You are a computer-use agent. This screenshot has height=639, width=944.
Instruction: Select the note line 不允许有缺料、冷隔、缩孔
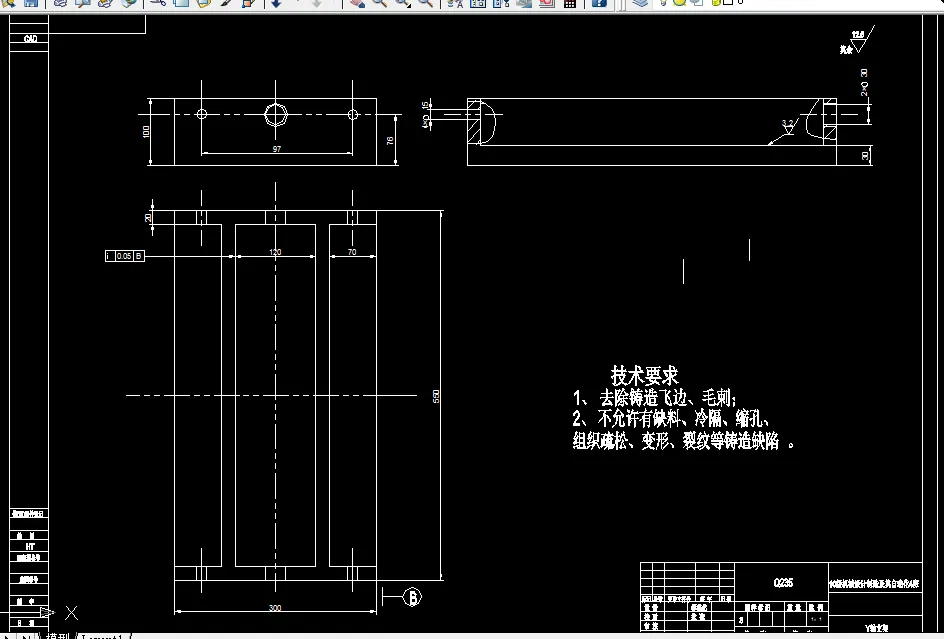[683, 418]
